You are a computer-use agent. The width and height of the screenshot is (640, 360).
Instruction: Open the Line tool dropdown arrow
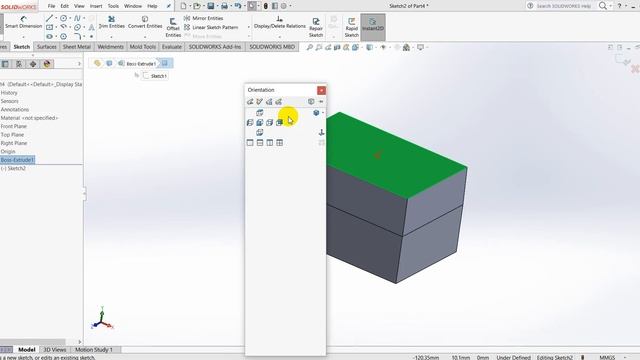[x=56, y=18]
